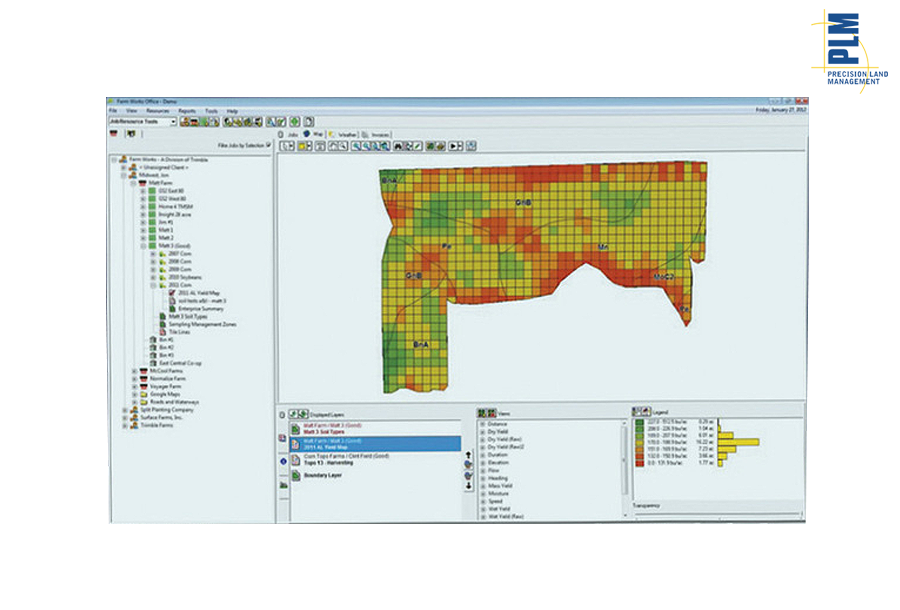Open the Tools menu

(x=211, y=111)
